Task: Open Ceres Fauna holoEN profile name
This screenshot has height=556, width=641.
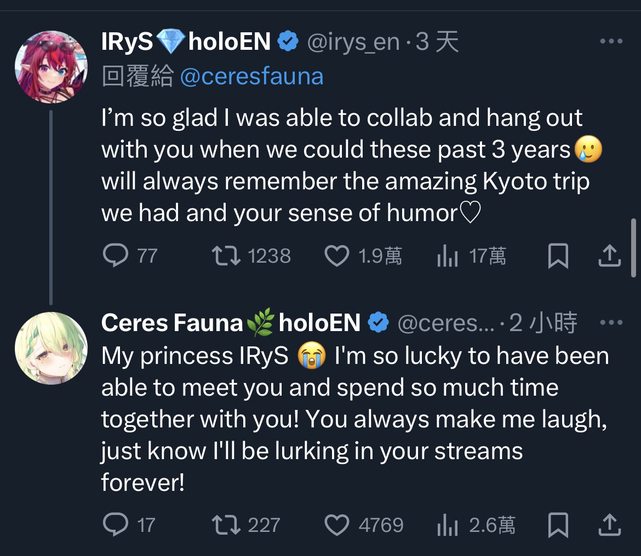Action: 231,322
